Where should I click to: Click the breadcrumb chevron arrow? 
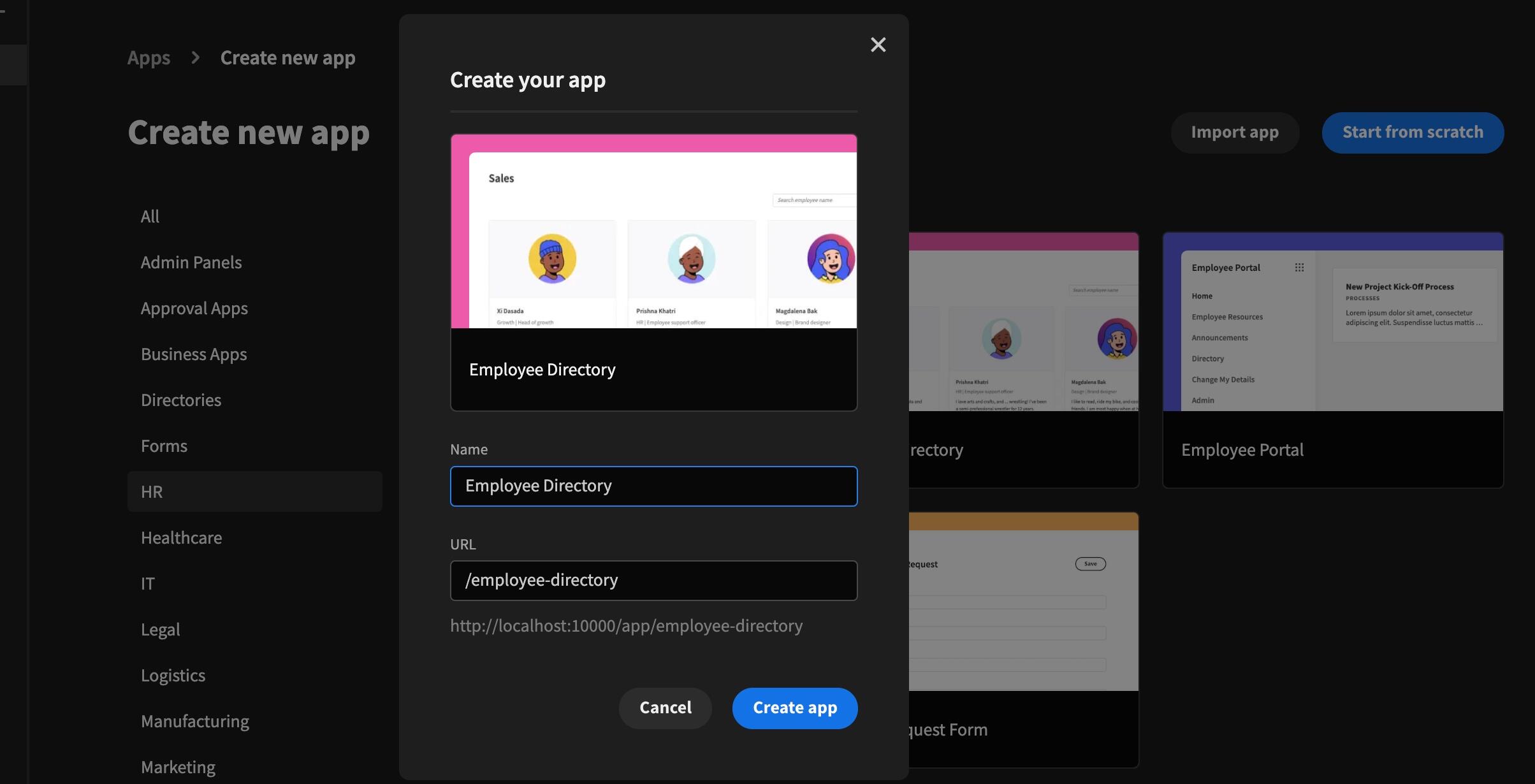196,58
